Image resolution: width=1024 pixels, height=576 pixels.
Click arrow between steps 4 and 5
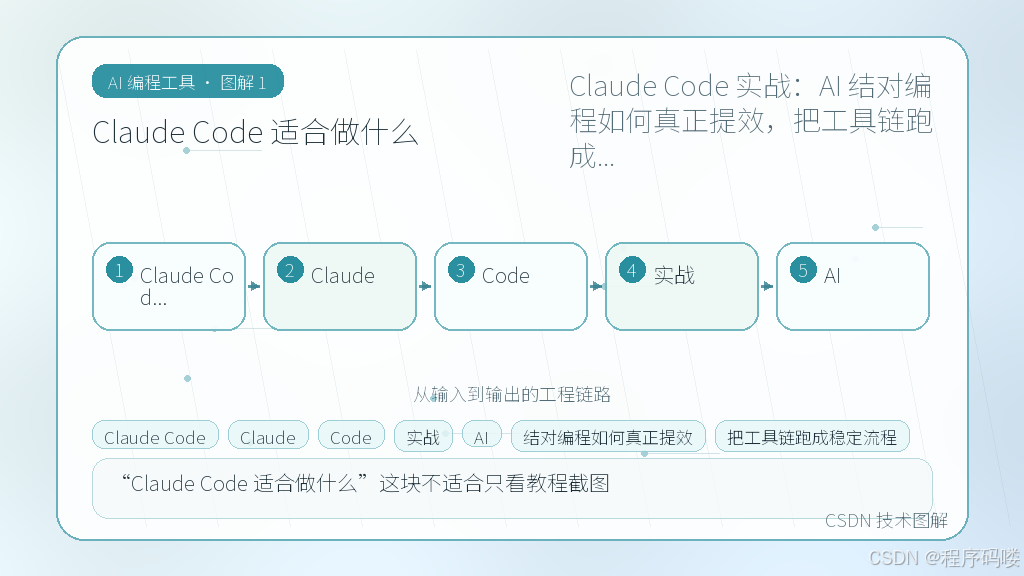pyautogui.click(x=767, y=287)
